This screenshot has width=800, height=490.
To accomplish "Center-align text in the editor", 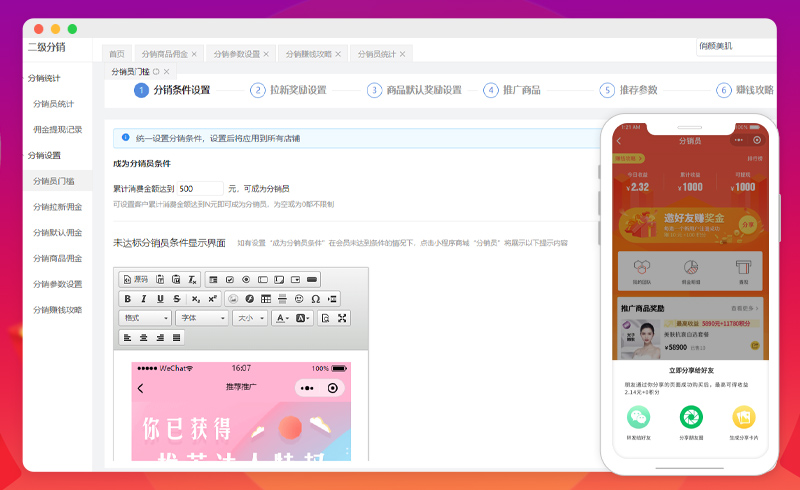I will coord(144,338).
